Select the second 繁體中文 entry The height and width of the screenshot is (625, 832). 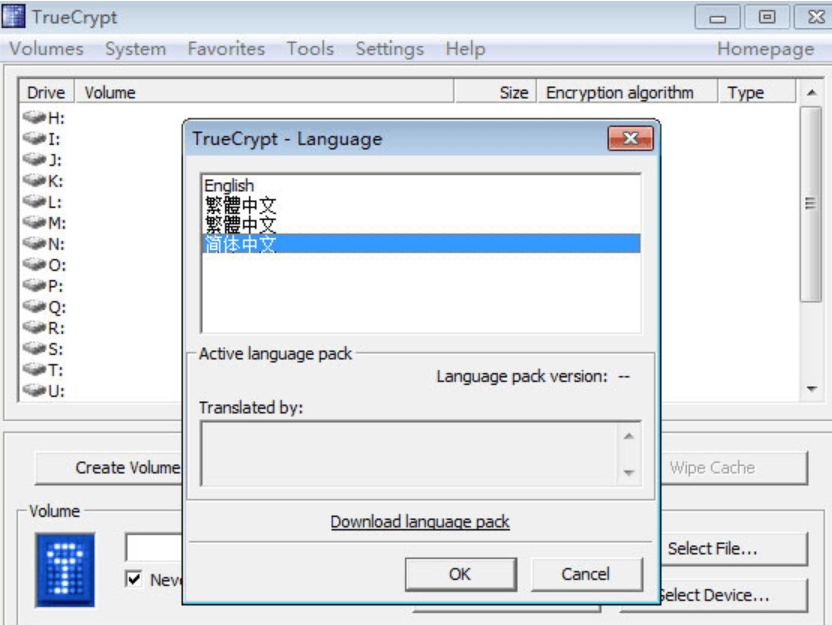(421, 224)
